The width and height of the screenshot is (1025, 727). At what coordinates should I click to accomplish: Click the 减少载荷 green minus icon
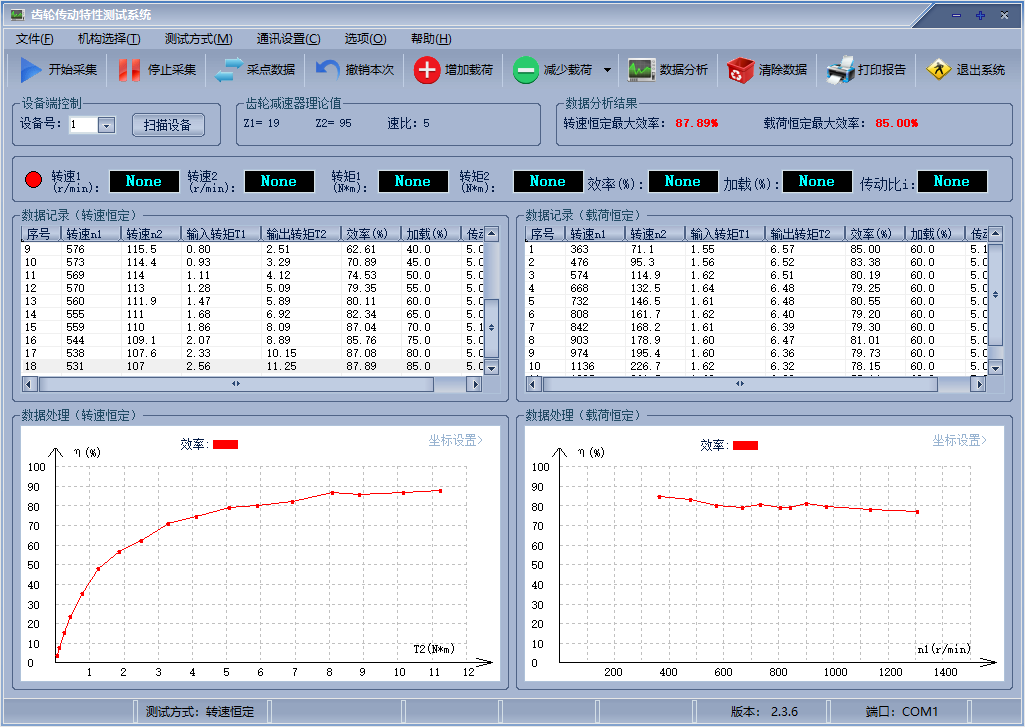(526, 70)
